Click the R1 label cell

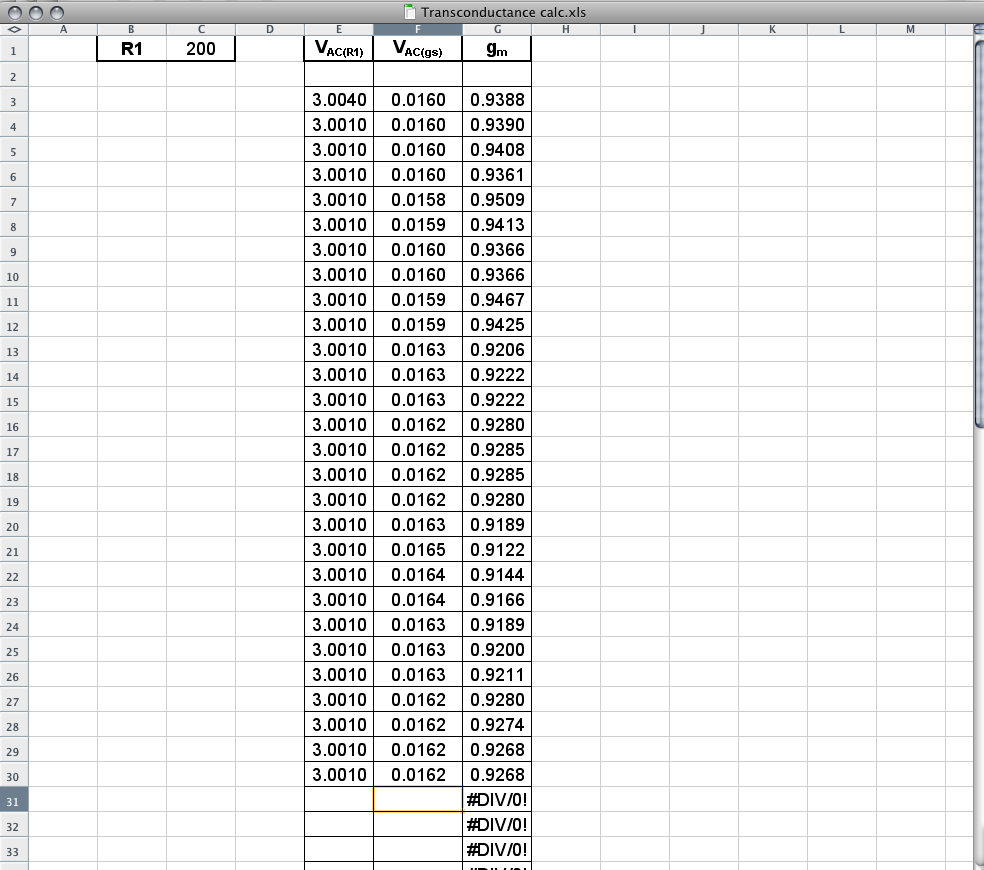pos(132,49)
